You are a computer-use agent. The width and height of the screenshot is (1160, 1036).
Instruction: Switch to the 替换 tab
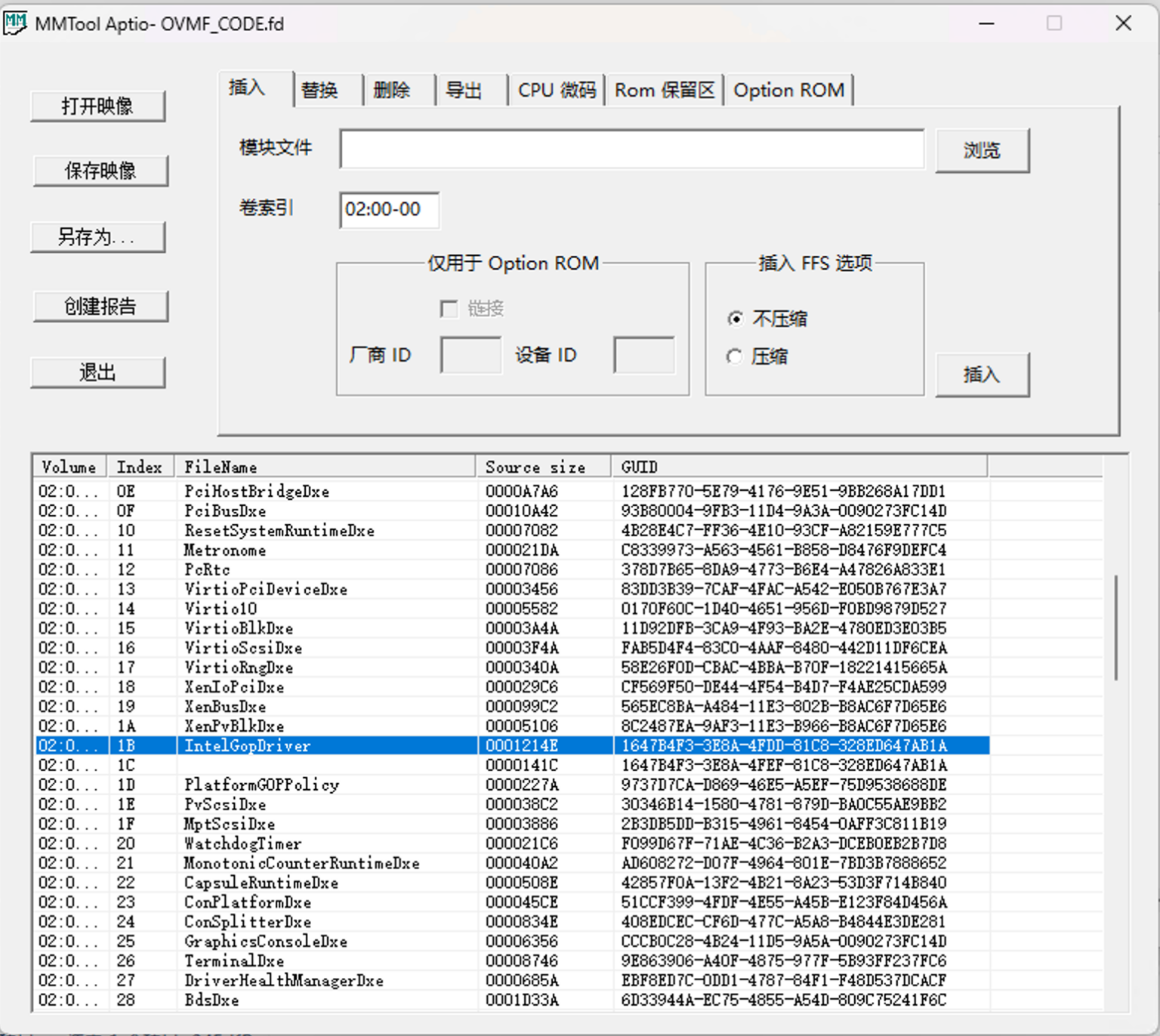321,89
